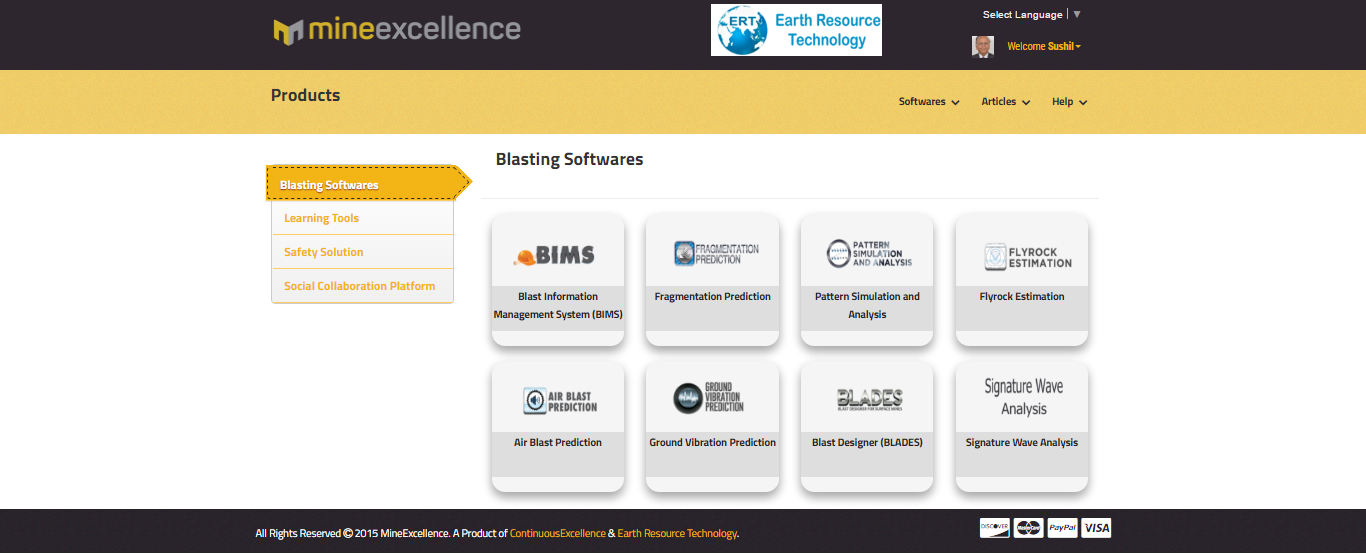
Task: Click the user profile picture
Action: pos(983,47)
